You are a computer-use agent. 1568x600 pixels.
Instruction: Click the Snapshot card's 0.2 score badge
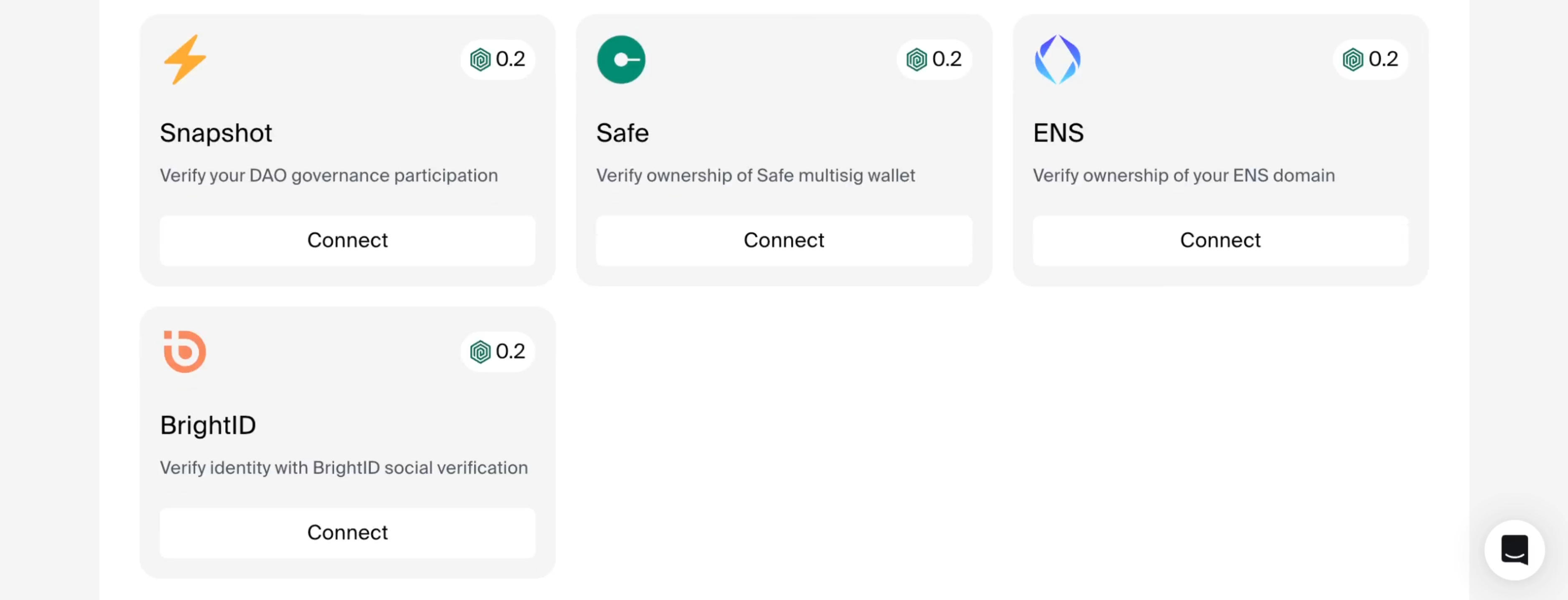[x=498, y=60]
